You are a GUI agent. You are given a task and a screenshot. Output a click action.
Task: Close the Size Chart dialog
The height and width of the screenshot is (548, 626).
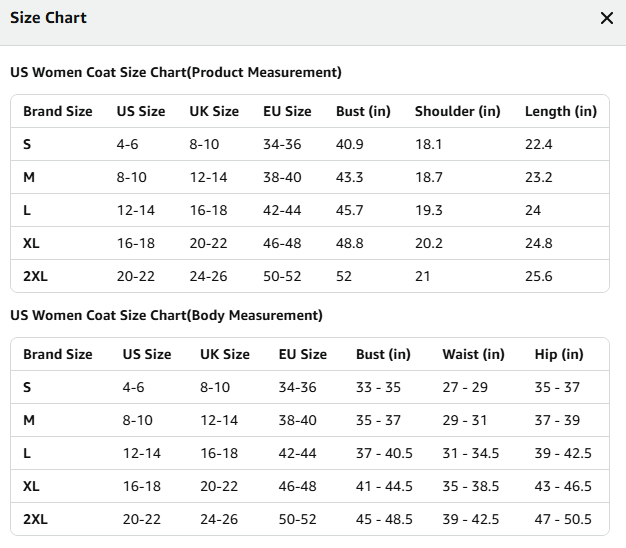[606, 18]
